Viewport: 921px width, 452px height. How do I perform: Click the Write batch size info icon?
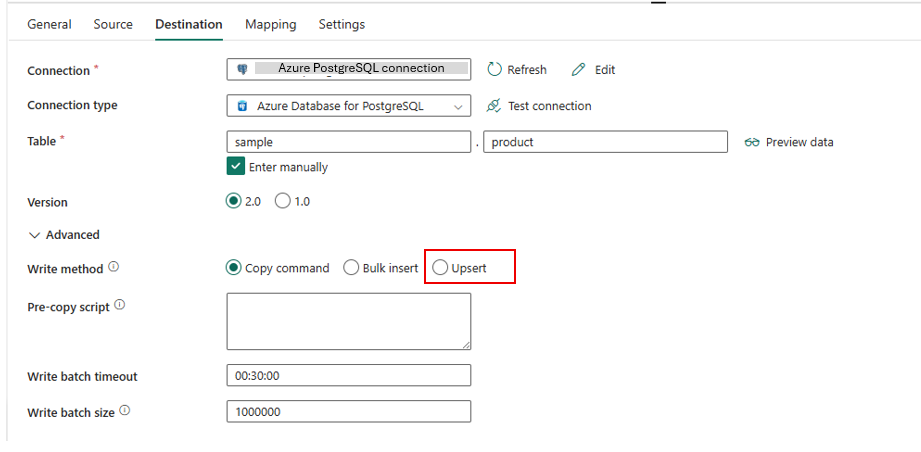pos(124,411)
